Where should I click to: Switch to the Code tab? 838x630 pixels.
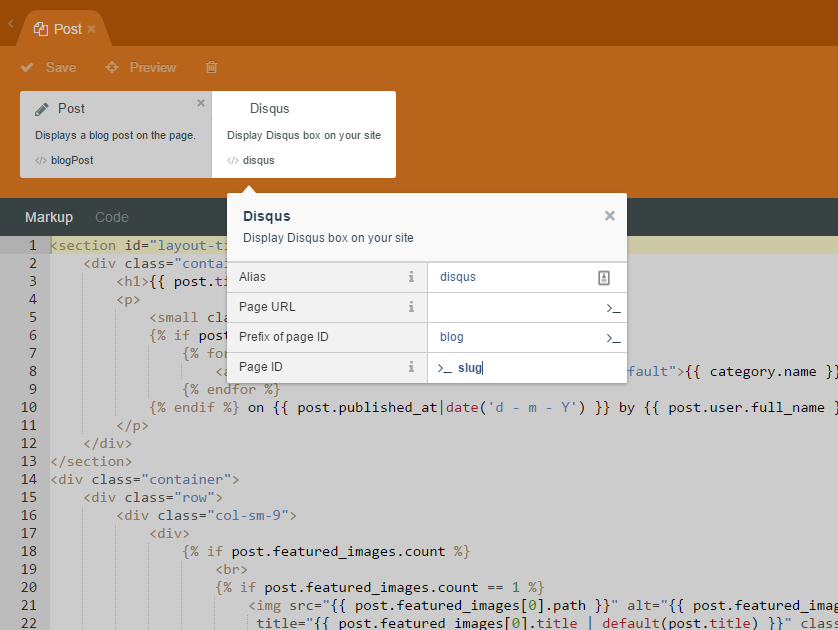(112, 217)
